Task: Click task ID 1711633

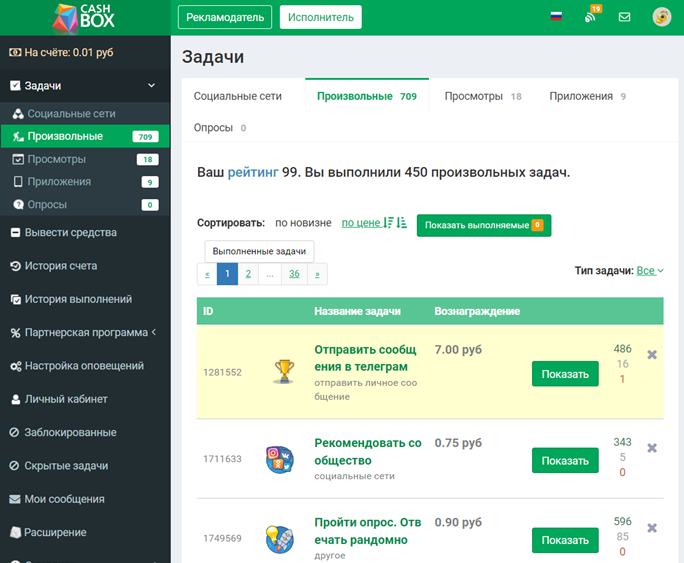Action: point(222,459)
